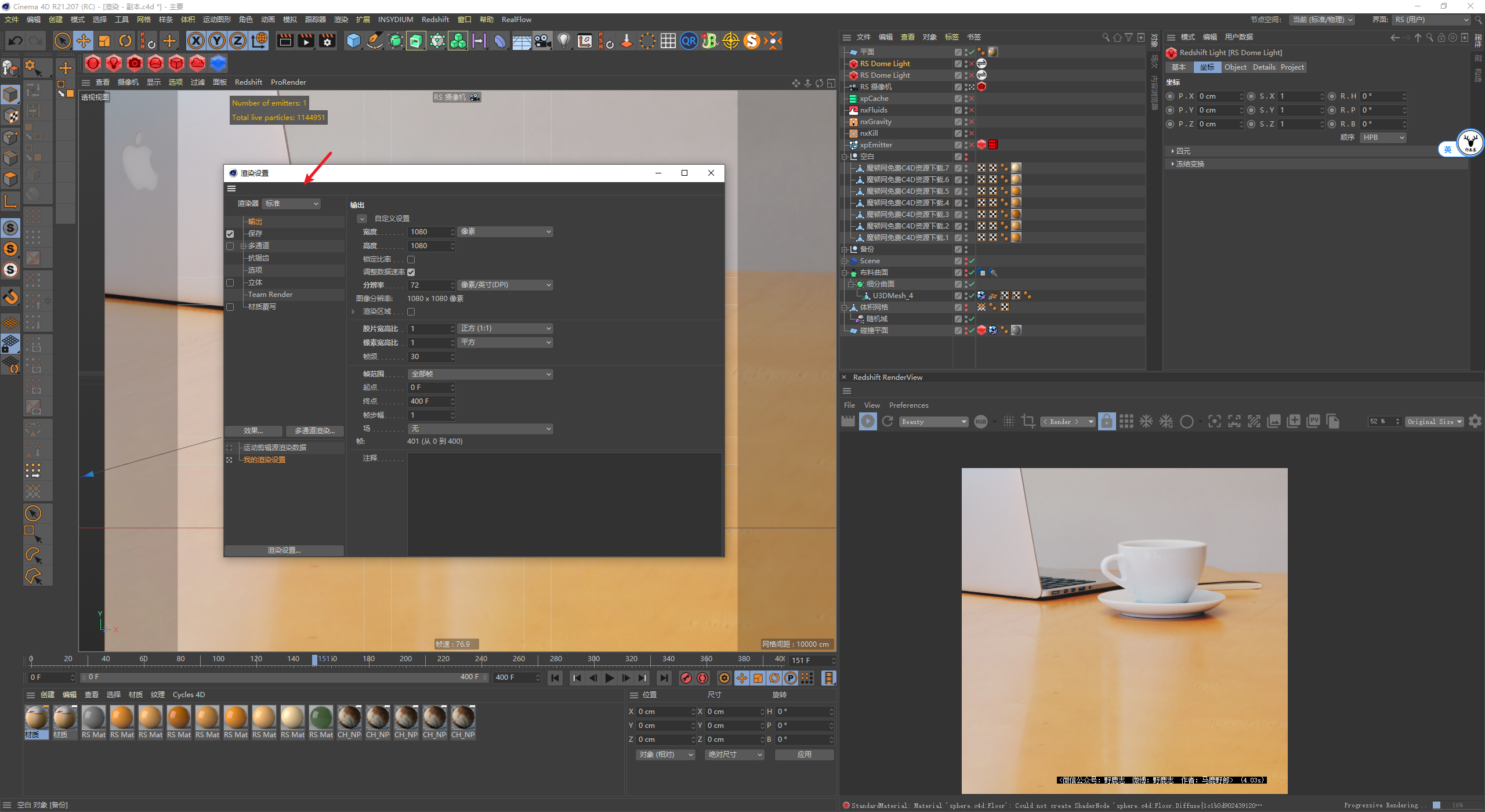
Task: Start Redshift RenderView play button
Action: [868, 422]
